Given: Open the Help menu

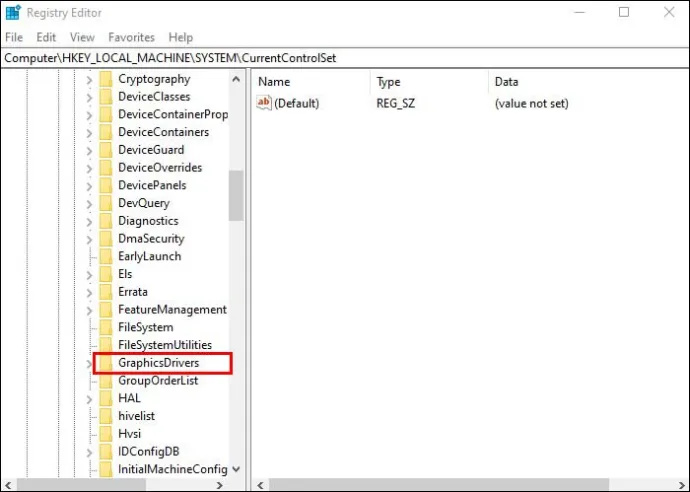Looking at the screenshot, I should [x=181, y=37].
